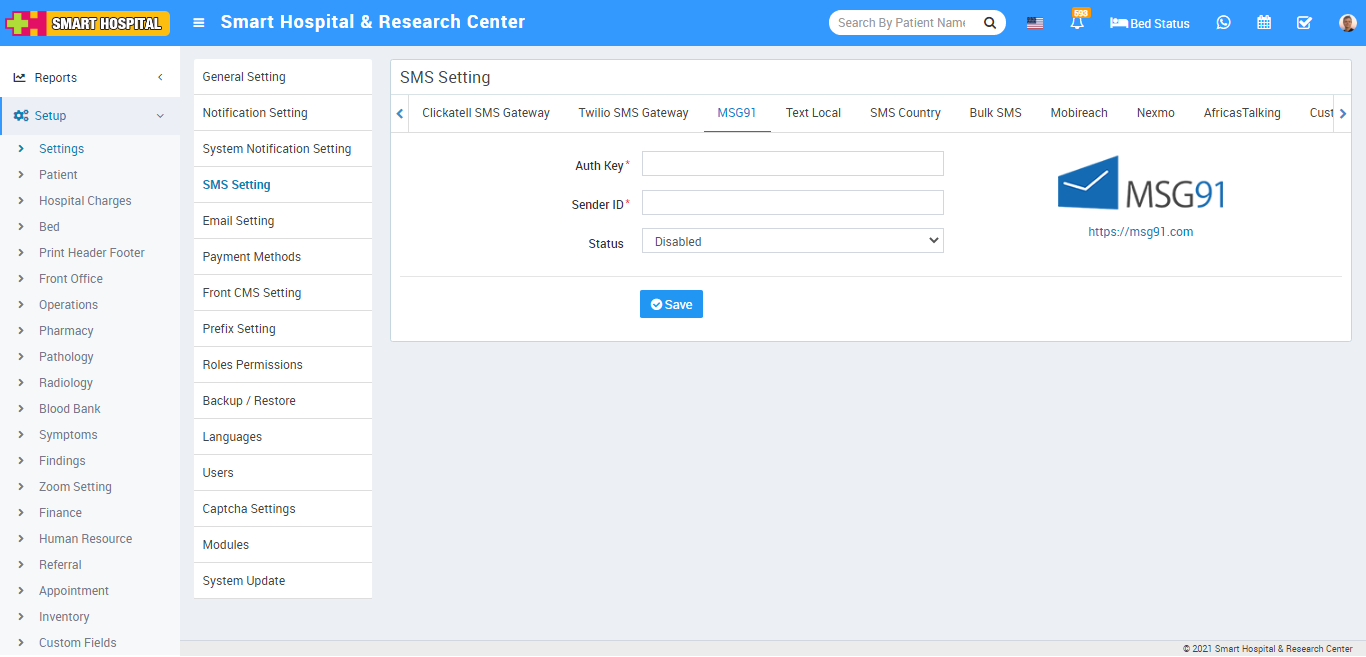This screenshot has width=1366, height=657.
Task: Select the Text Local tab
Action: pos(813,113)
